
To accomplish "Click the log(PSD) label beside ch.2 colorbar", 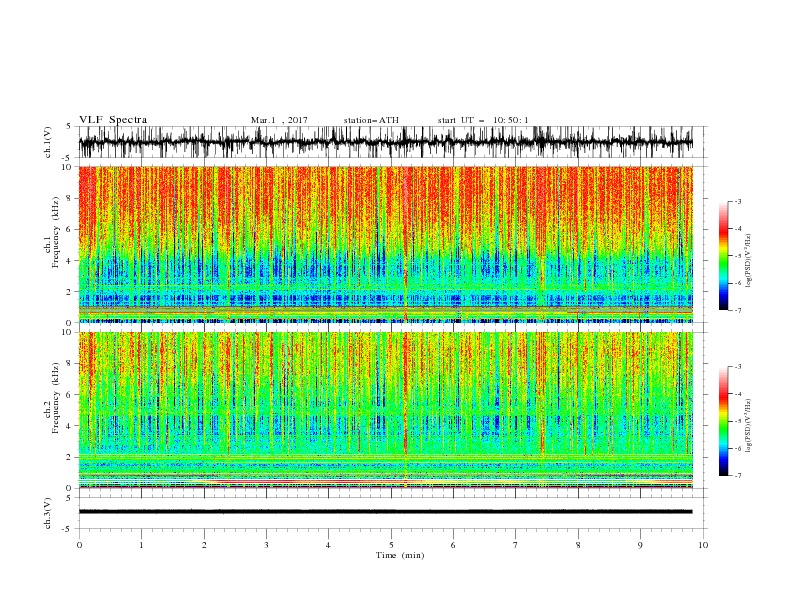I will point(749,425).
